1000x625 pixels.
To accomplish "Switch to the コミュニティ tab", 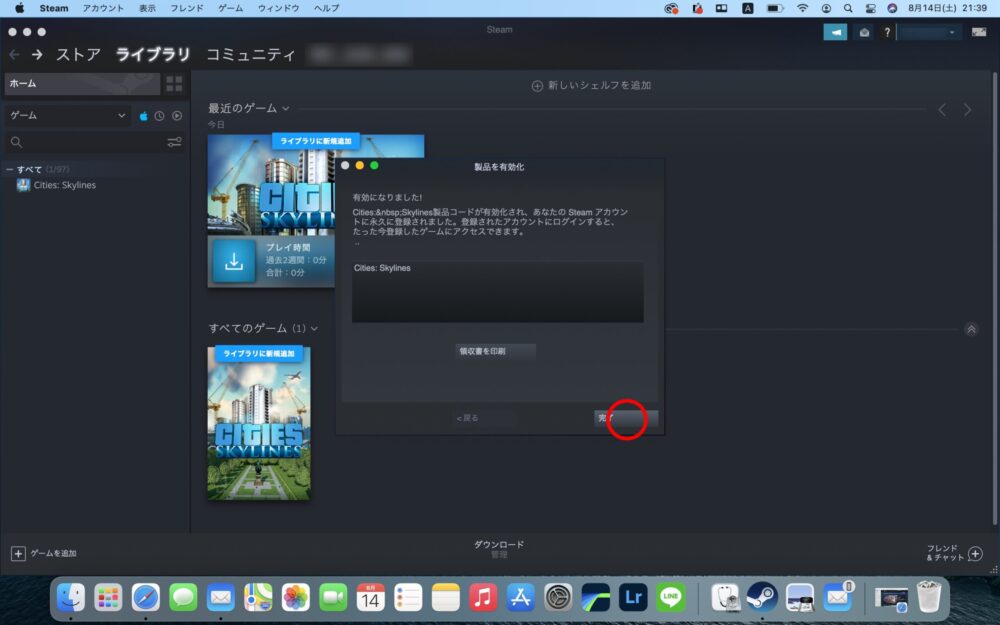I will (x=251, y=55).
